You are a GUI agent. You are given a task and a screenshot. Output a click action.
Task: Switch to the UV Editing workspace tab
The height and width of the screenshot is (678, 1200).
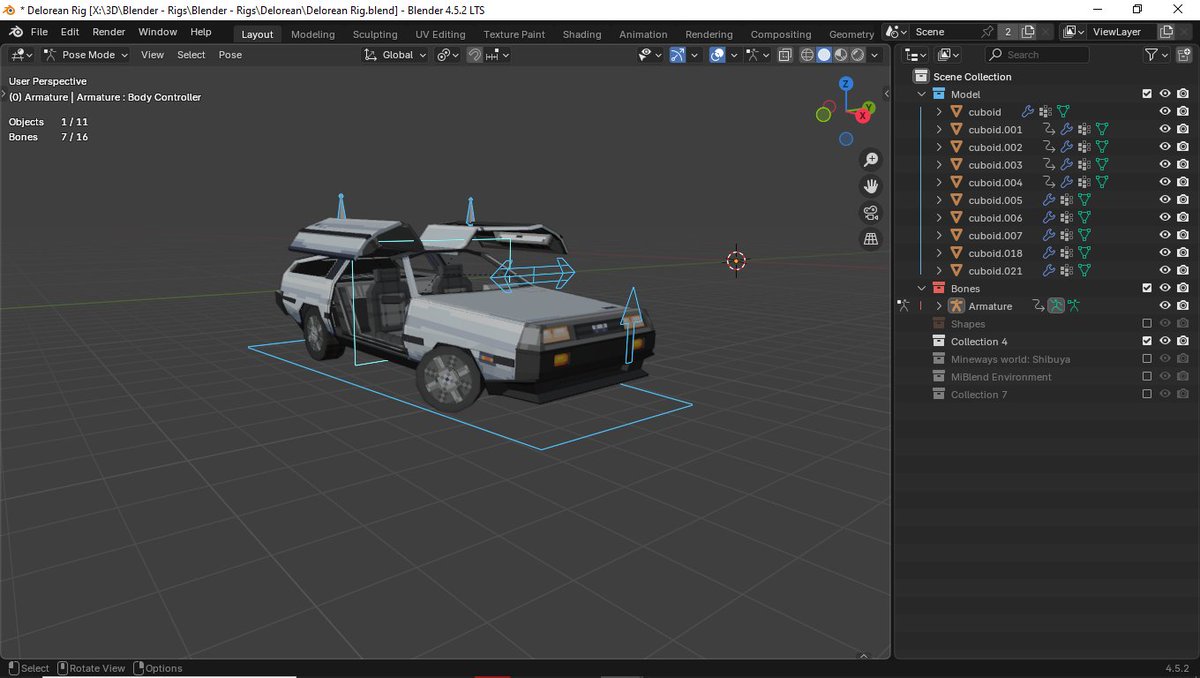point(441,34)
